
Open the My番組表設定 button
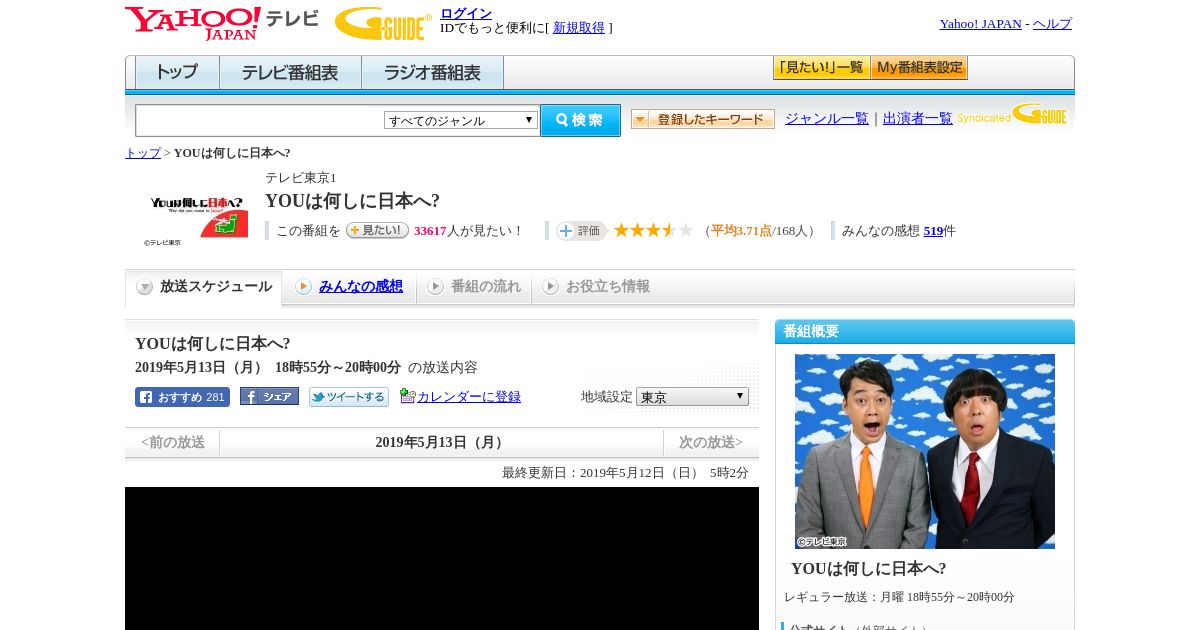919,68
